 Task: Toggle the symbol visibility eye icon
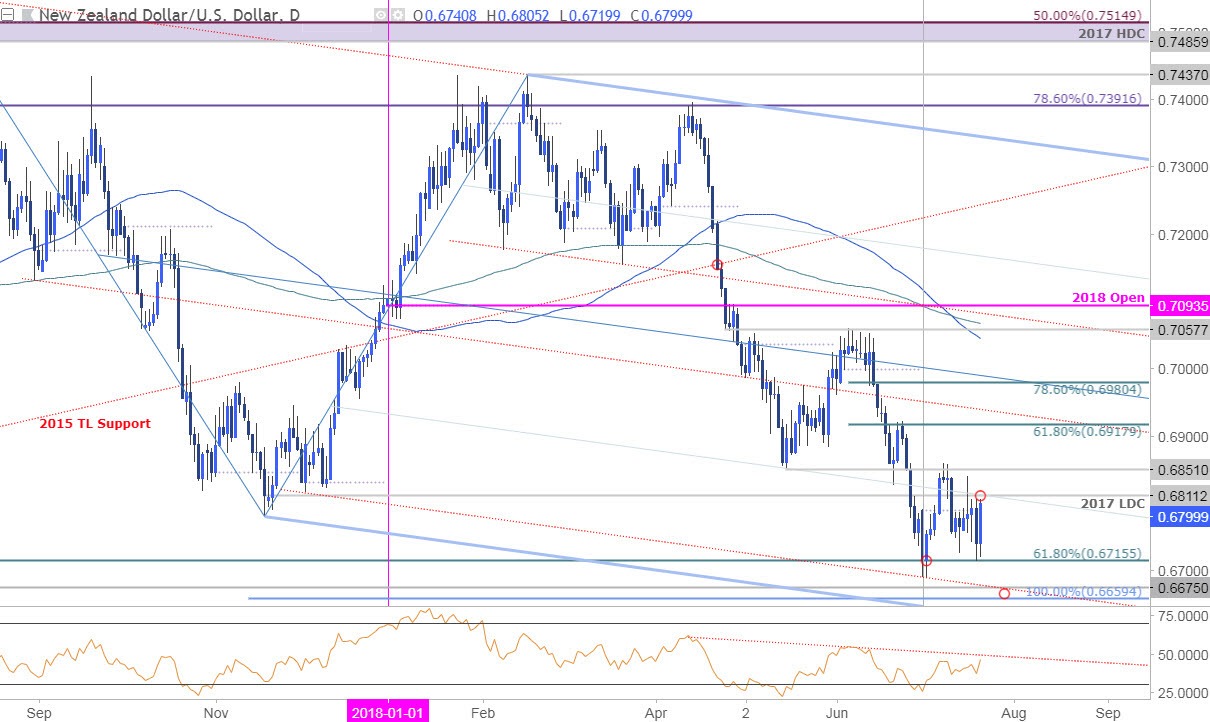click(381, 15)
